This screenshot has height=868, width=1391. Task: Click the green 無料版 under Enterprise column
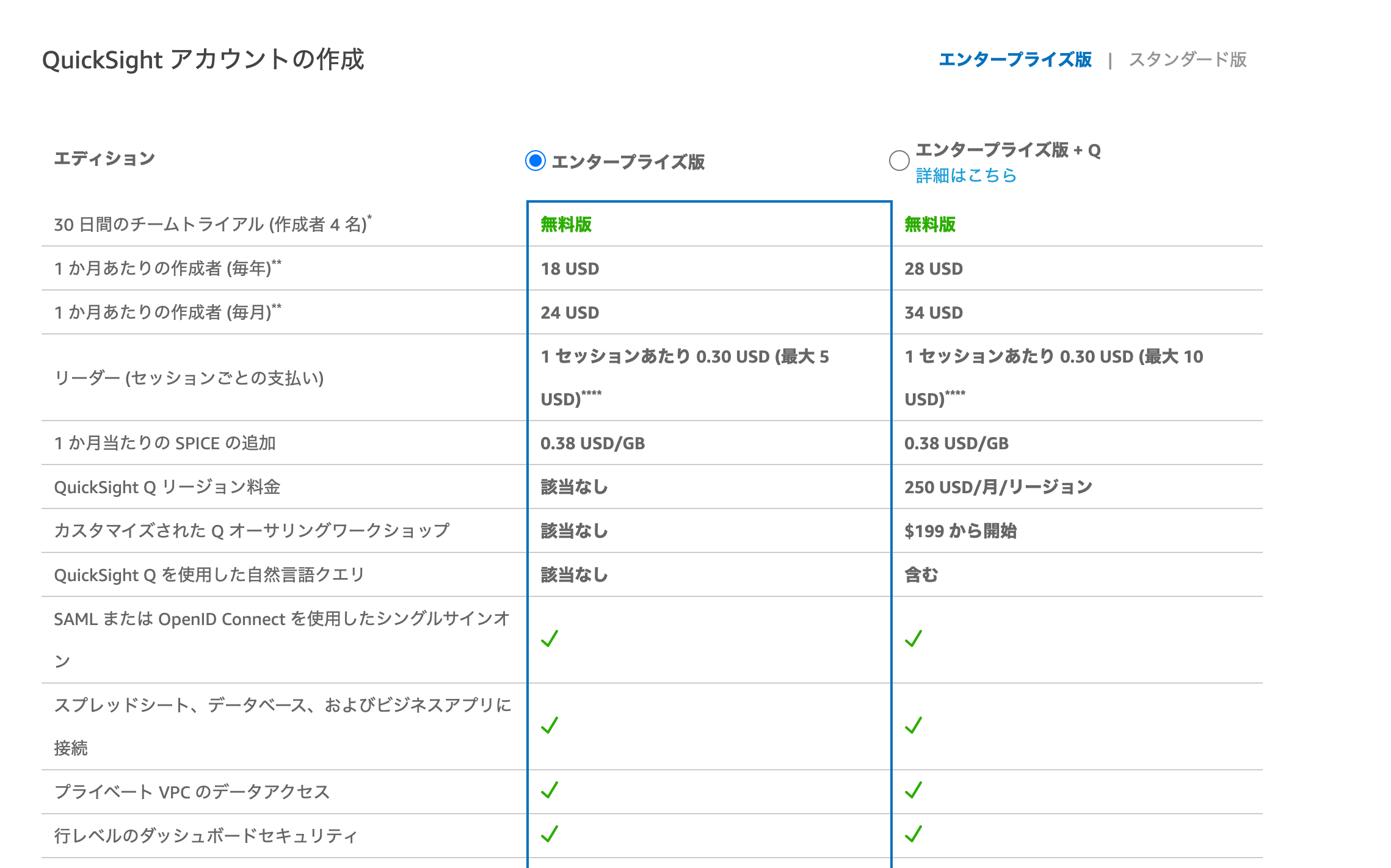pos(566,225)
